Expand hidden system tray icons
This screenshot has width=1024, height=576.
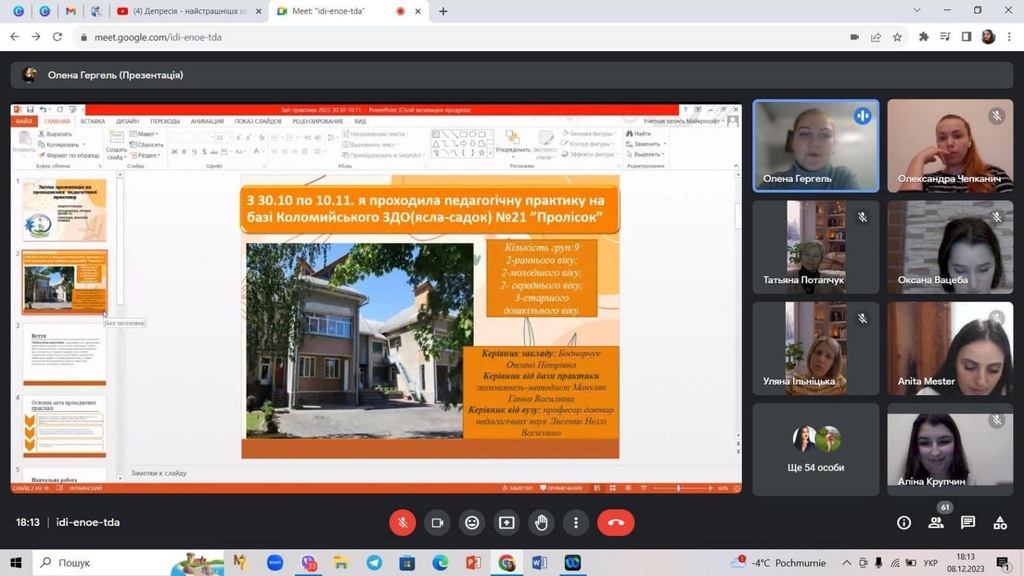point(847,563)
